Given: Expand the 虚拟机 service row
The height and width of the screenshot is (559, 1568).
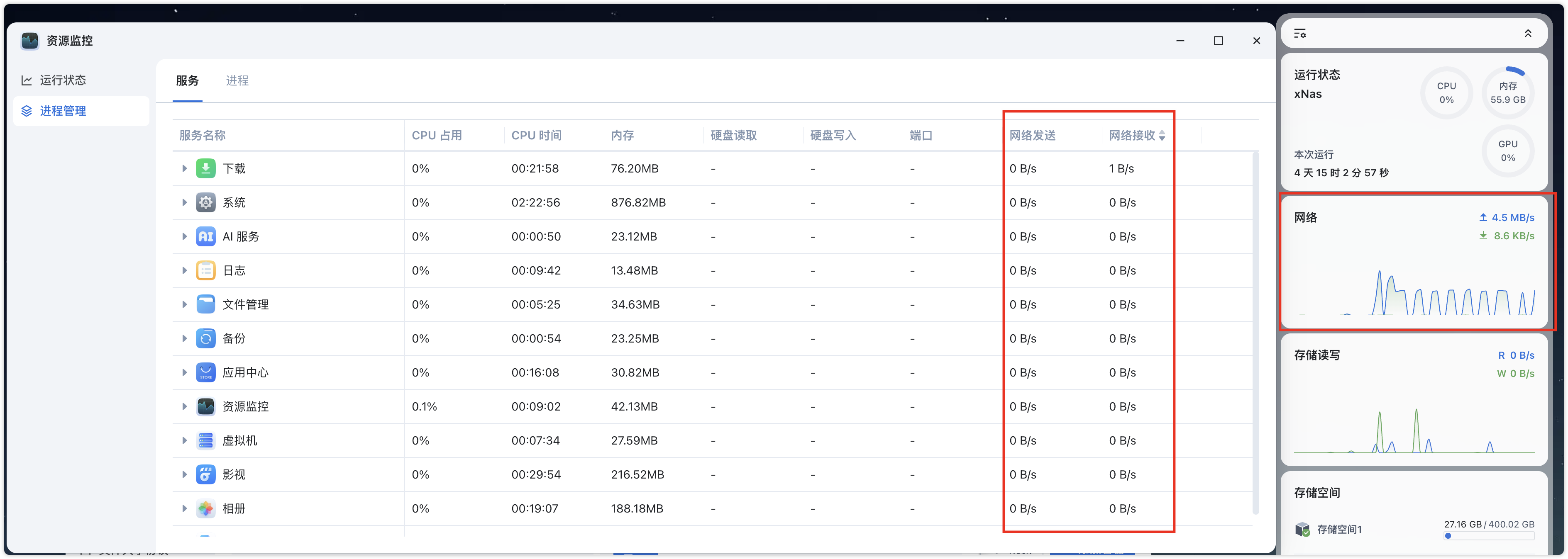Looking at the screenshot, I should [184, 440].
